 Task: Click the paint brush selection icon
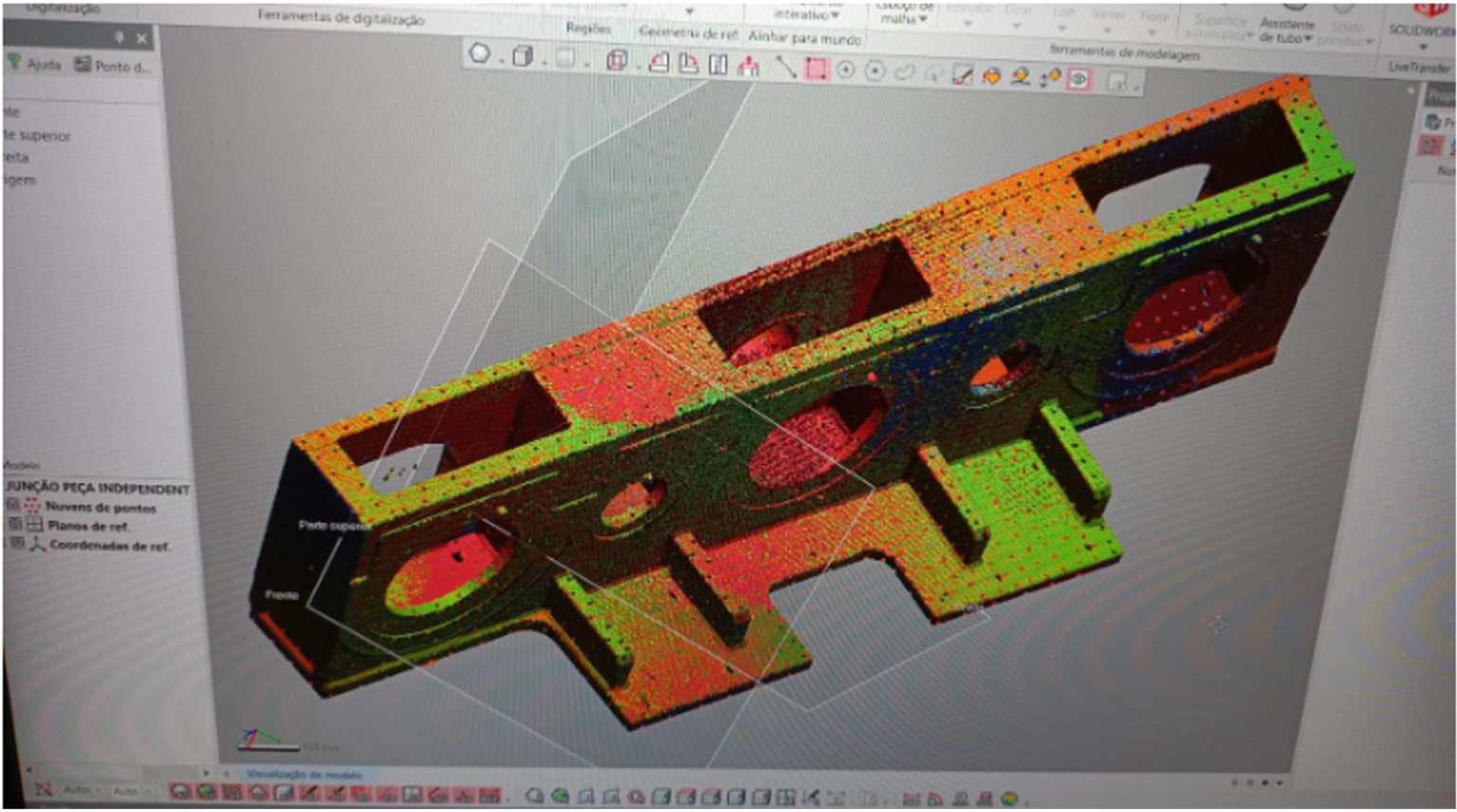pyautogui.click(x=963, y=75)
